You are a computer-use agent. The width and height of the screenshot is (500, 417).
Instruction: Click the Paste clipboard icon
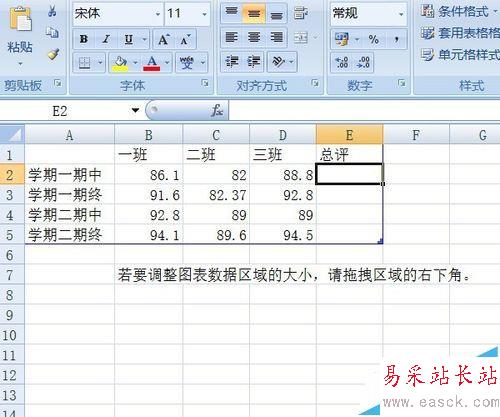[x=20, y=19]
